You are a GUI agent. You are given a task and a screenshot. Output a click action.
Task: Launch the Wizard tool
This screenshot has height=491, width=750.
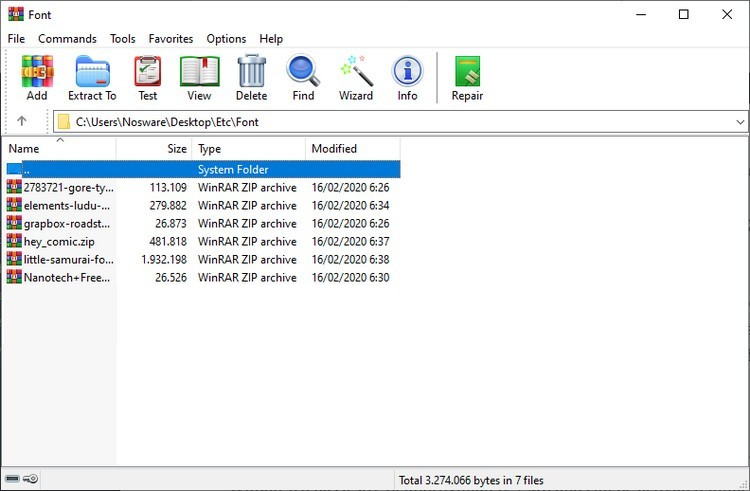355,78
